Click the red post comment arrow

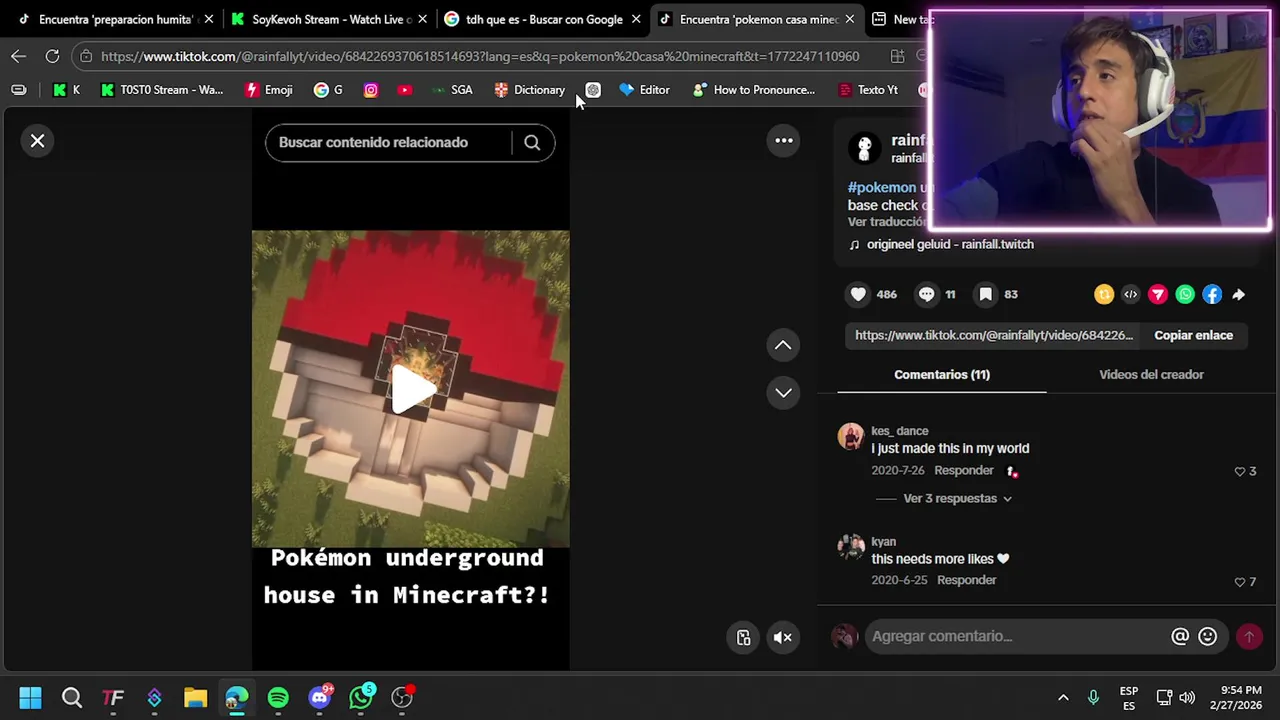pos(1249,636)
